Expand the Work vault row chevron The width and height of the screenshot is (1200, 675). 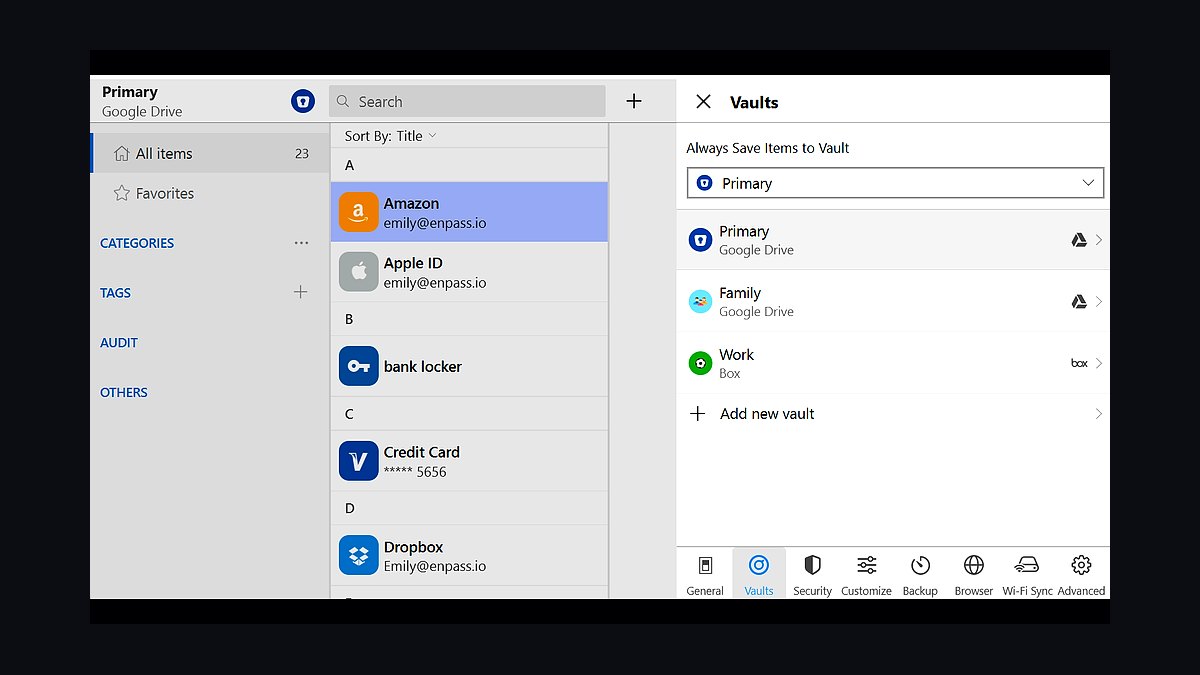(x=1099, y=363)
